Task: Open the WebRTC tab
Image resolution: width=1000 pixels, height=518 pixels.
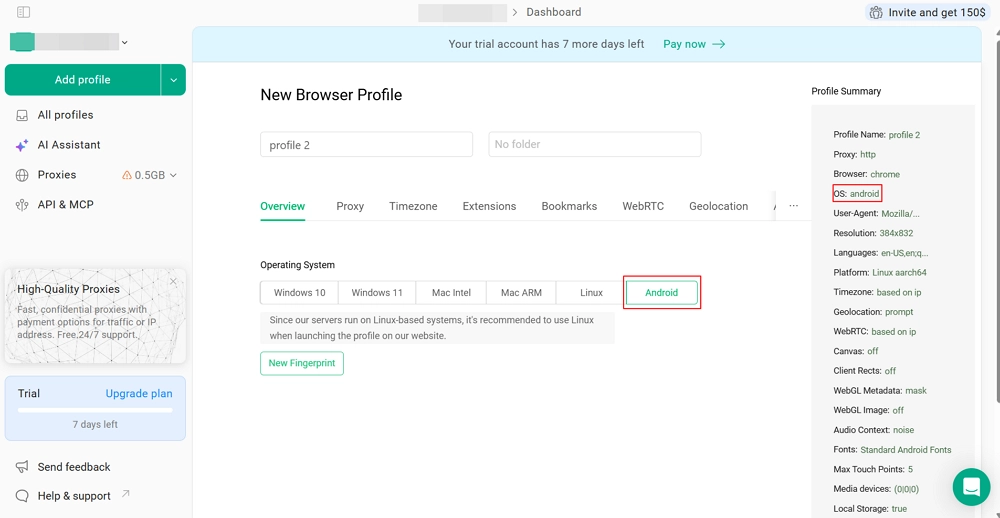Action: 643,206
